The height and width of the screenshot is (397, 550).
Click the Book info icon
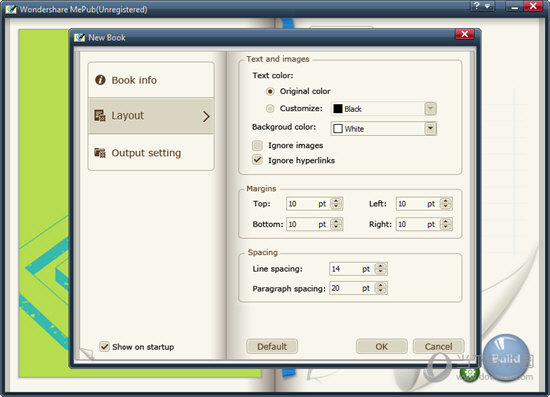[100, 80]
